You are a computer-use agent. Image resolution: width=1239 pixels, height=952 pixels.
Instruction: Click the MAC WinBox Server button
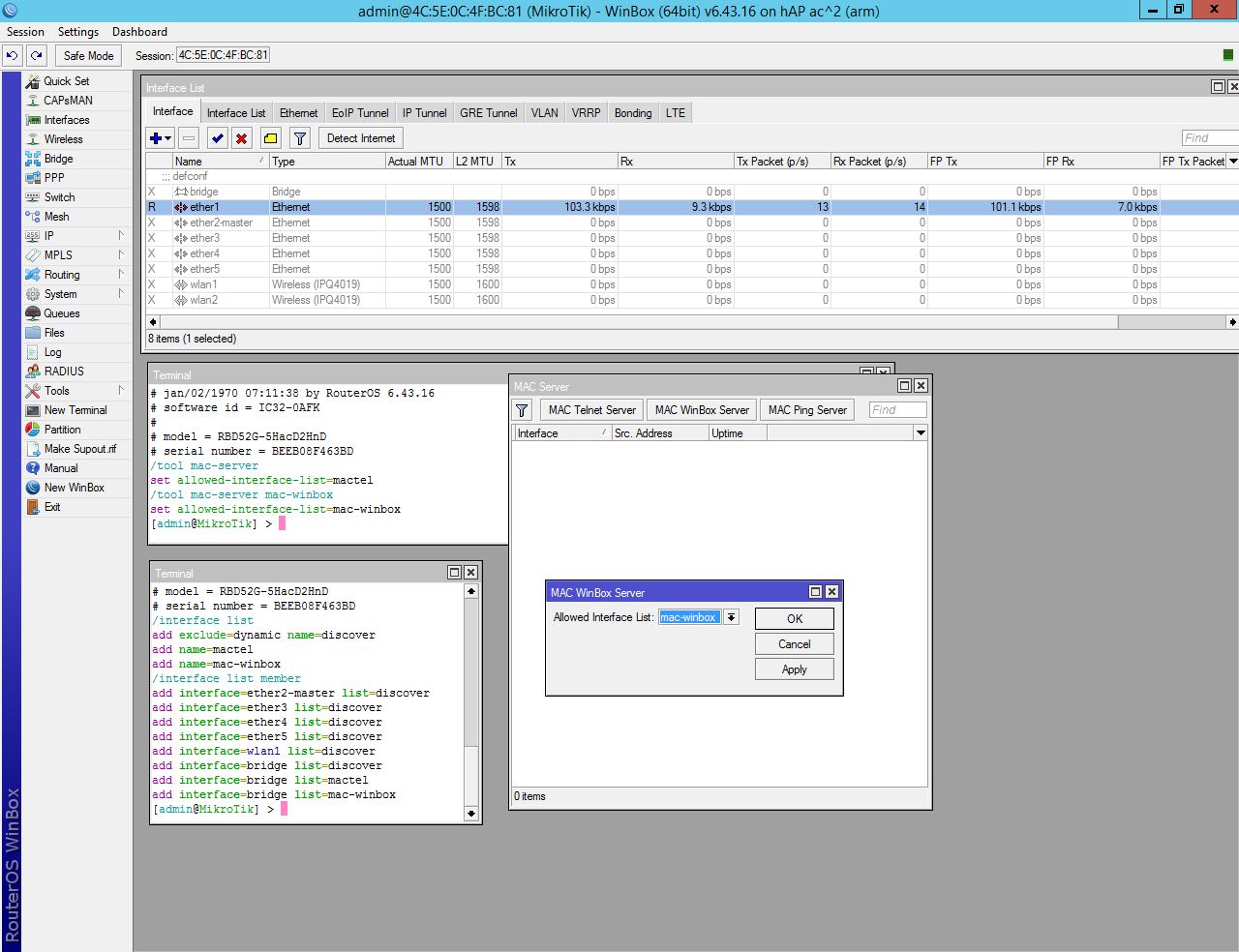(x=702, y=410)
